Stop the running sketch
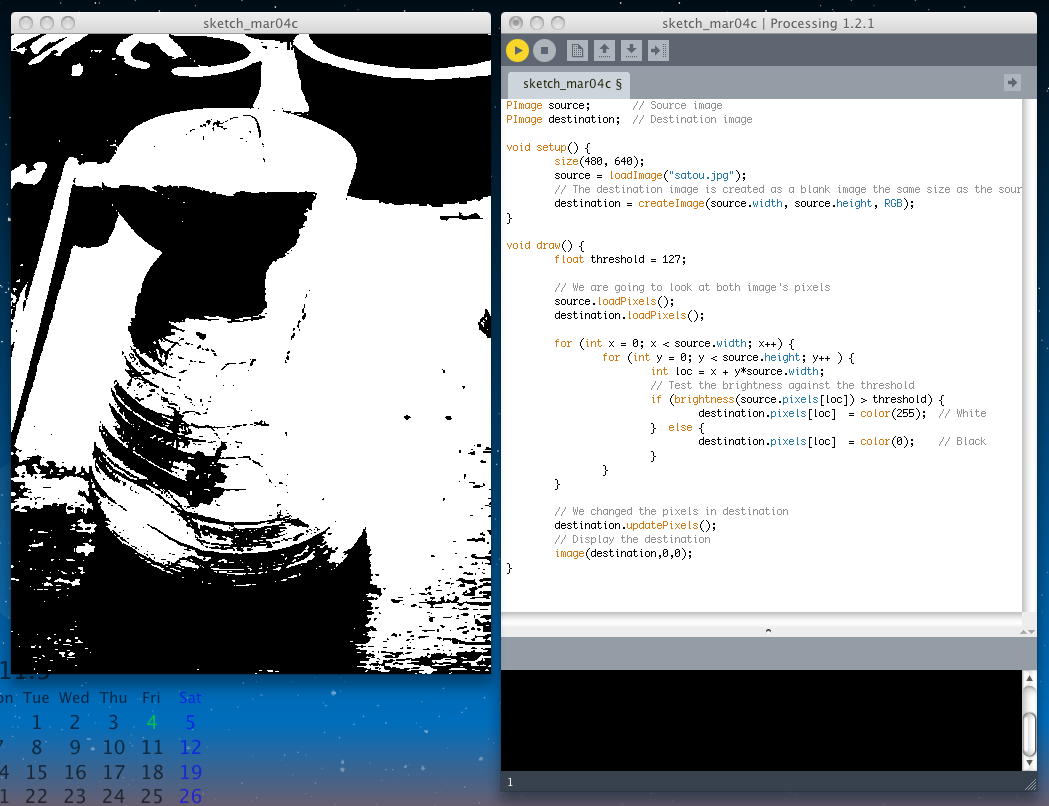This screenshot has height=806, width=1049. click(544, 50)
